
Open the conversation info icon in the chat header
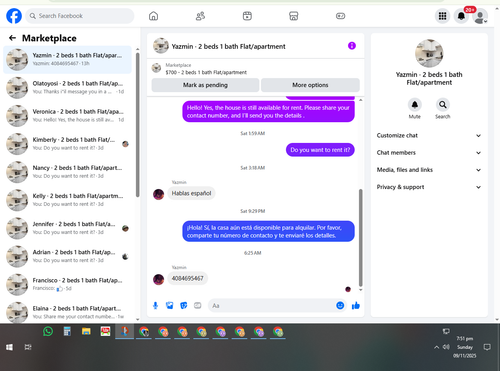[x=352, y=46]
